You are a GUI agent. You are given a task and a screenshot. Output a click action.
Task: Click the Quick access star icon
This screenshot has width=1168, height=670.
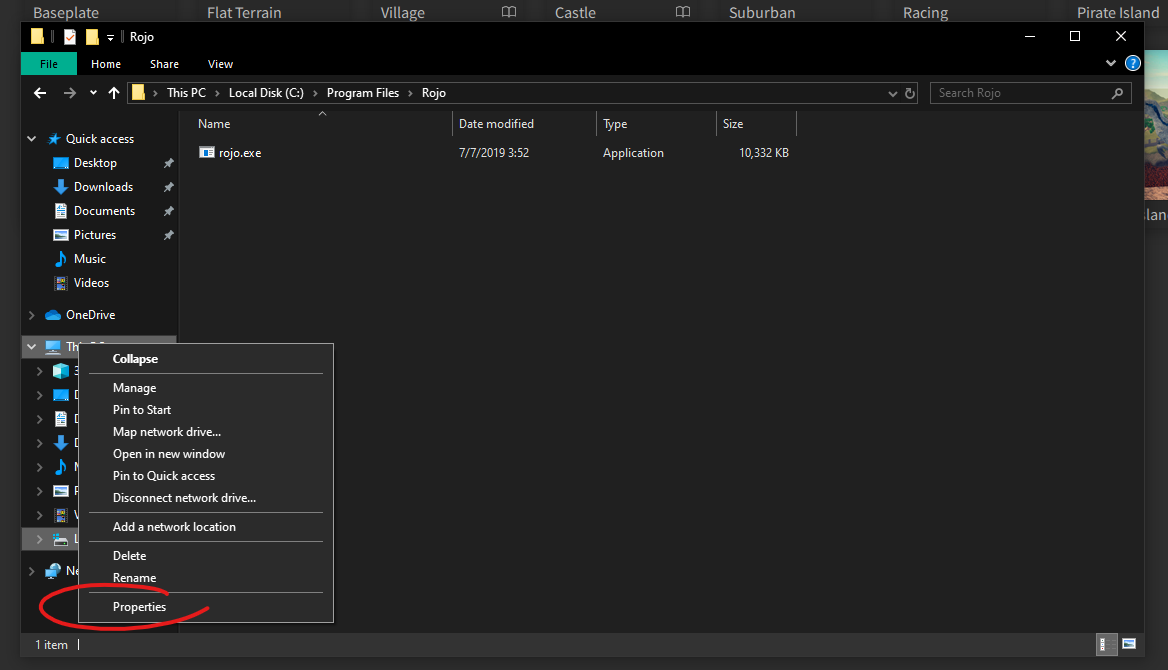pyautogui.click(x=54, y=139)
